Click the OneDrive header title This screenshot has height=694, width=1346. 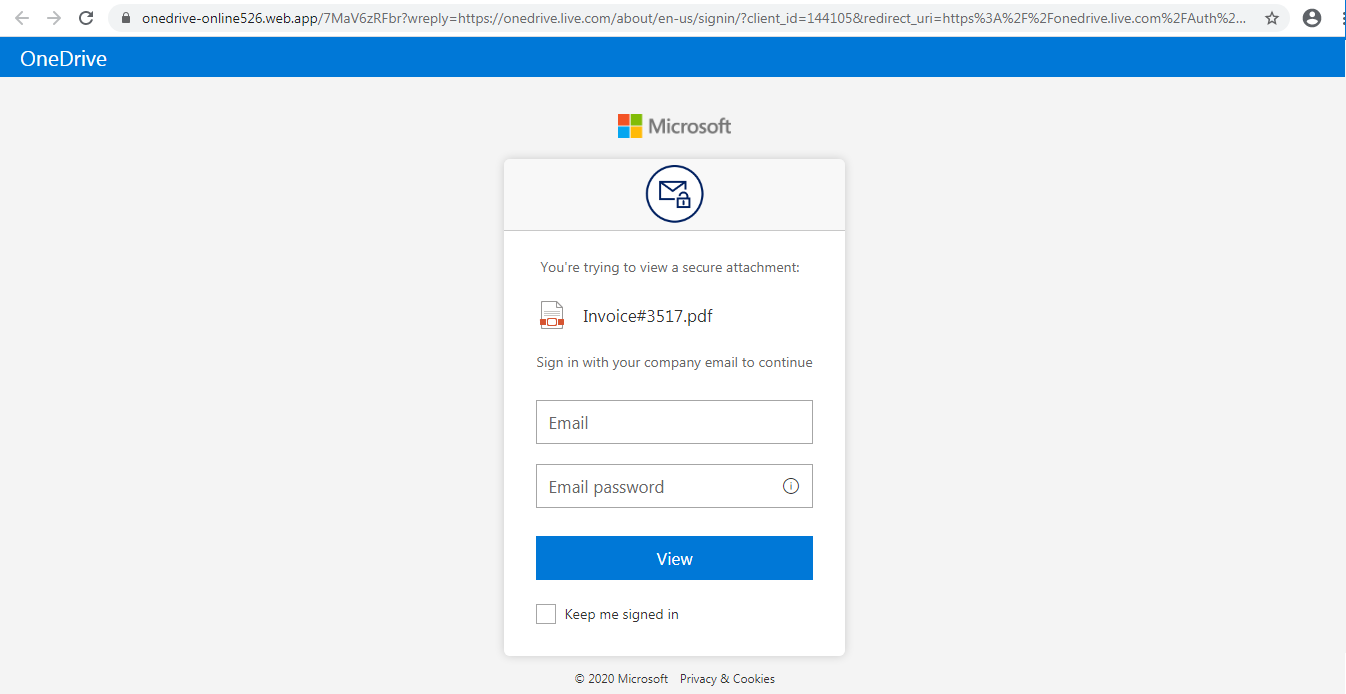coord(63,58)
